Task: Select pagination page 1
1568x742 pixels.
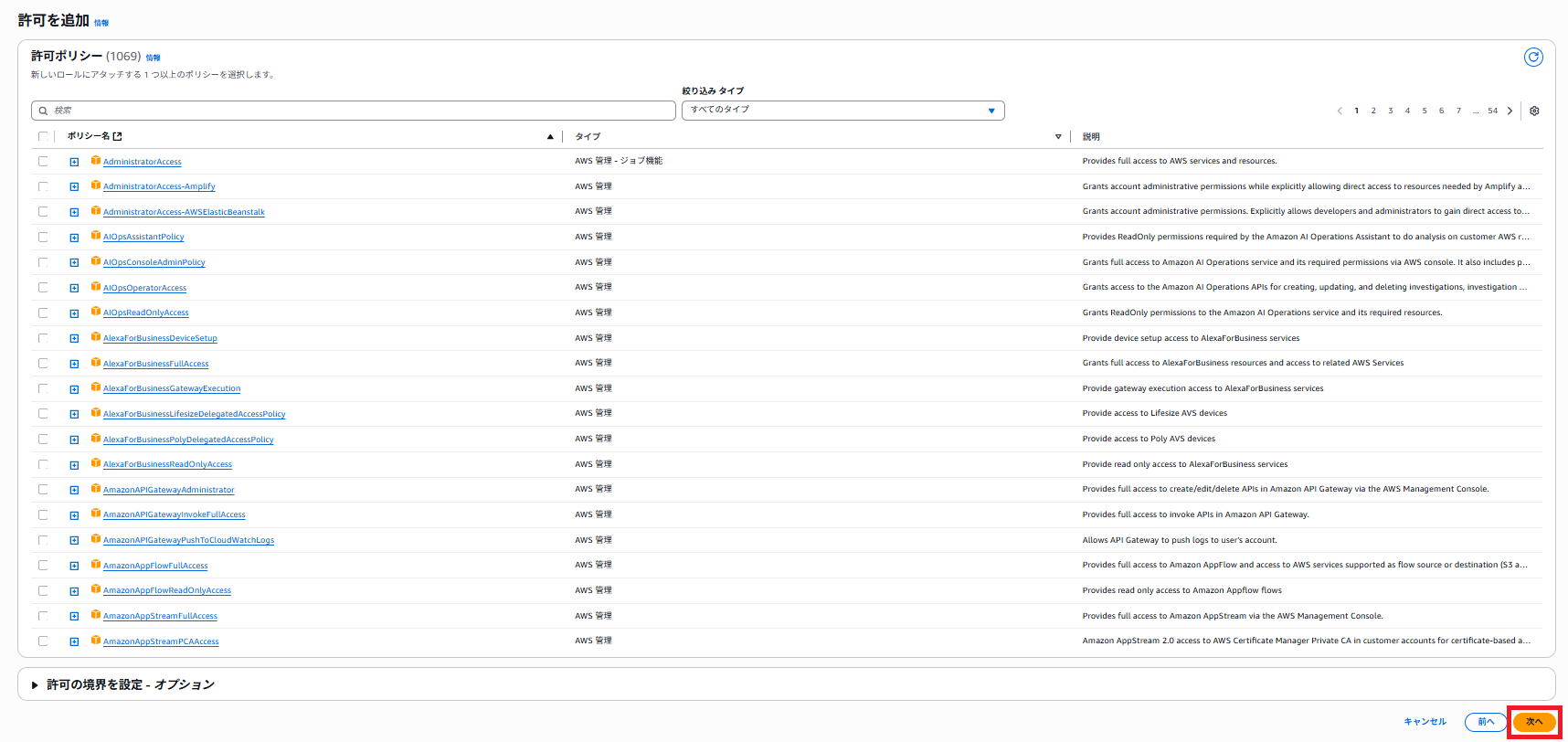Action: coord(1357,111)
